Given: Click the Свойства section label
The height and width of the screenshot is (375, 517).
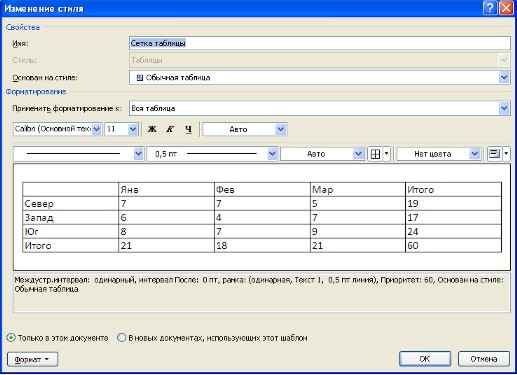Looking at the screenshot, I should click(x=23, y=27).
